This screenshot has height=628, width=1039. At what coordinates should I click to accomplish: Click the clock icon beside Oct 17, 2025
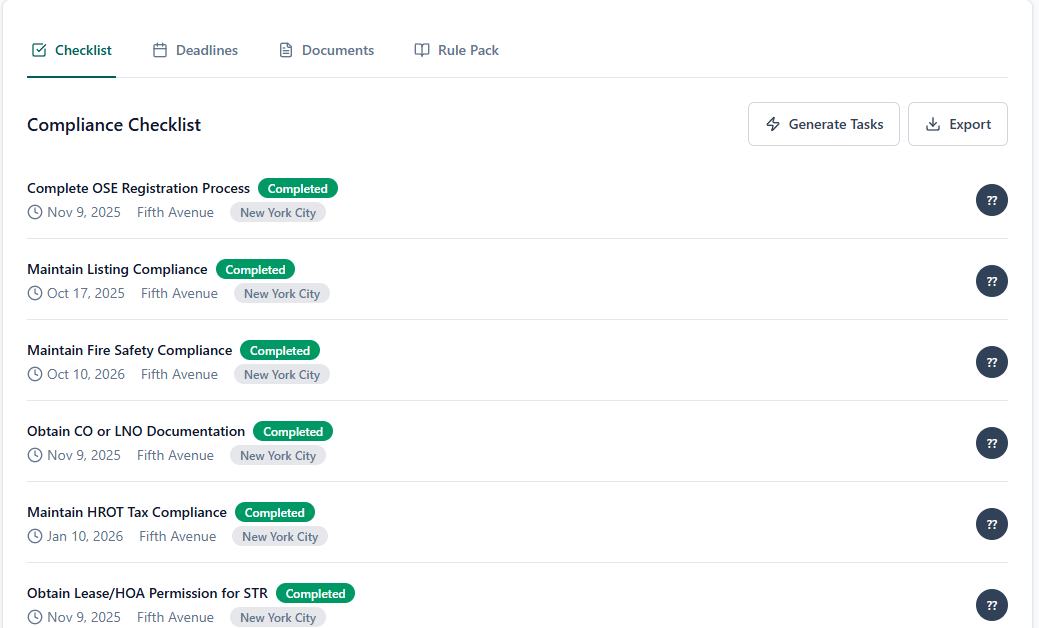(x=33, y=293)
